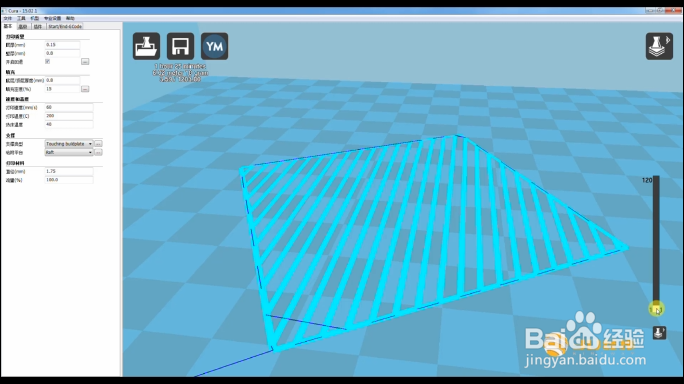Switch to the 基本 (Basic) tab
Screen dimensions: 684x384
[x=8, y=26]
